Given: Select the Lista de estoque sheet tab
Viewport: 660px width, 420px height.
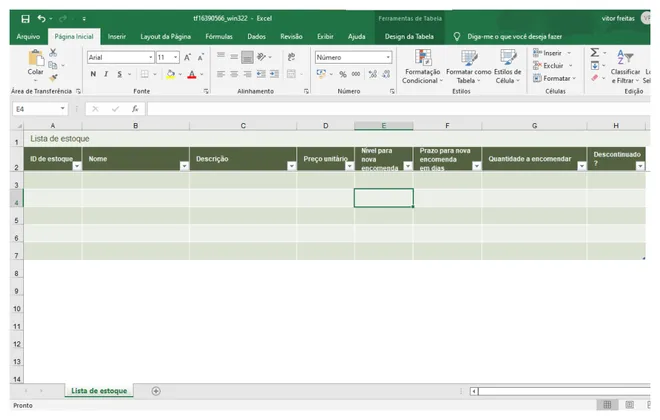Looking at the screenshot, I should click(x=99, y=391).
